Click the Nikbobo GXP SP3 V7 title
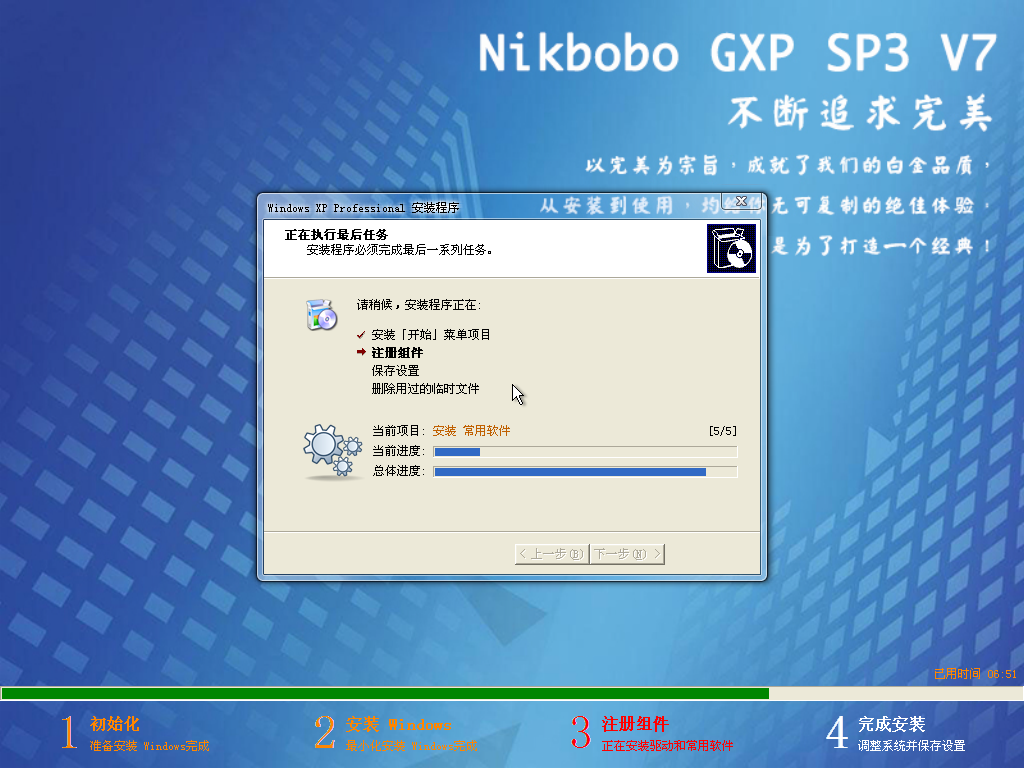This screenshot has height=768, width=1024. [737, 53]
